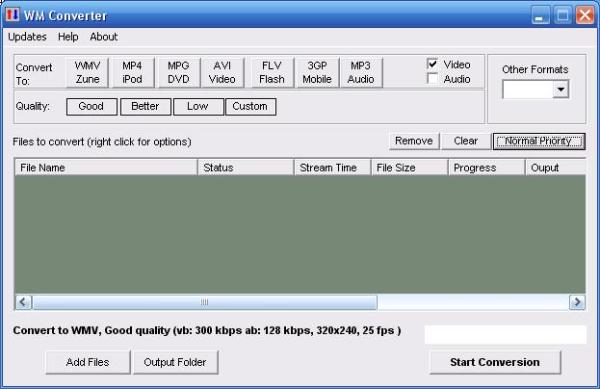
Task: Set quality to Low
Action: (x=198, y=106)
